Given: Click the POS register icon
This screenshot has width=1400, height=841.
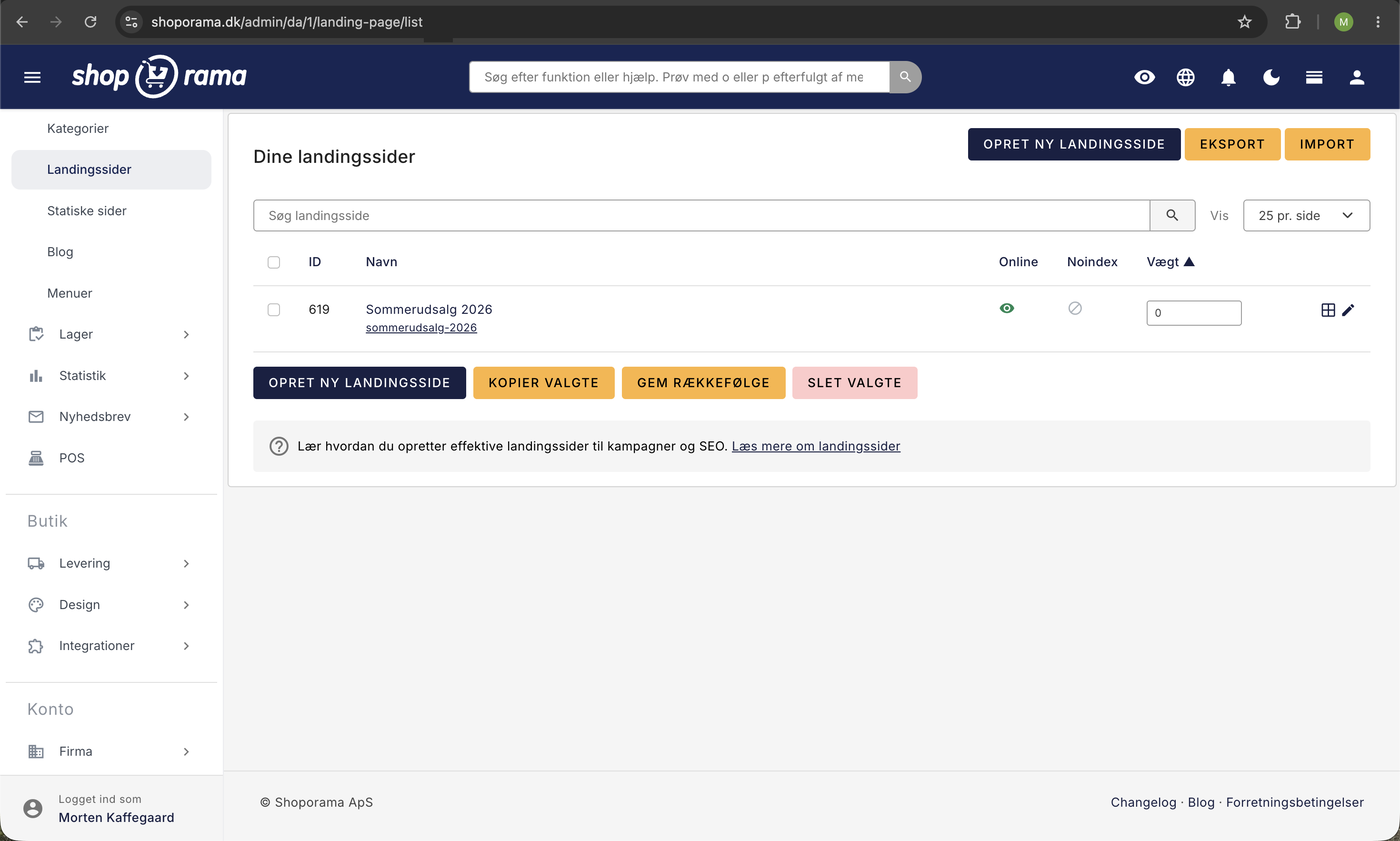Looking at the screenshot, I should point(37,458).
